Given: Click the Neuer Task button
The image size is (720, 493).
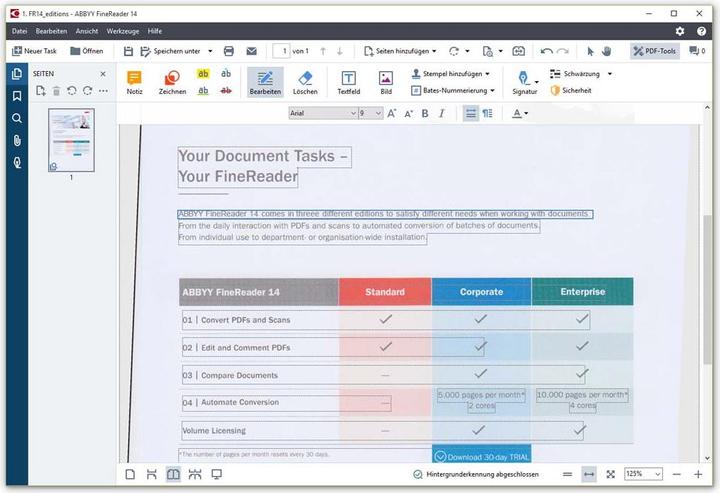Looking at the screenshot, I should 34,51.
